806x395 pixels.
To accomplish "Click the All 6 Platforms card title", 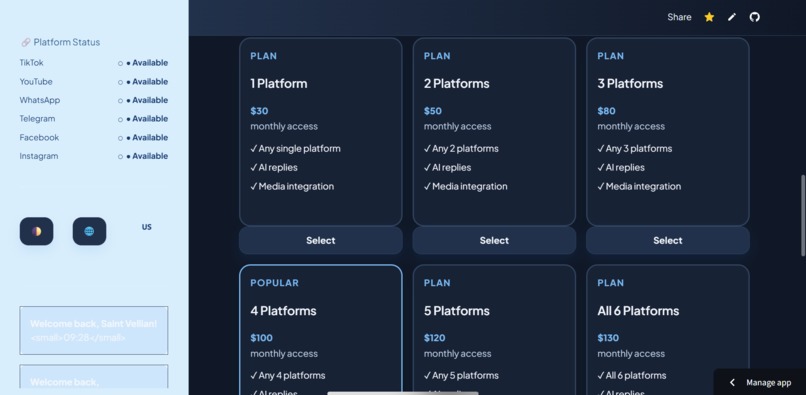I will [638, 311].
